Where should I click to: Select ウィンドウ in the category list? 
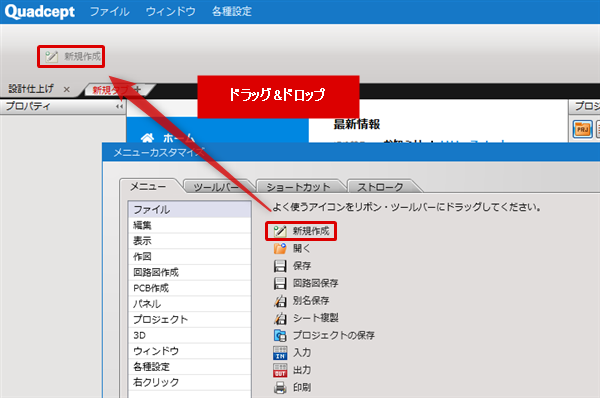(190, 351)
